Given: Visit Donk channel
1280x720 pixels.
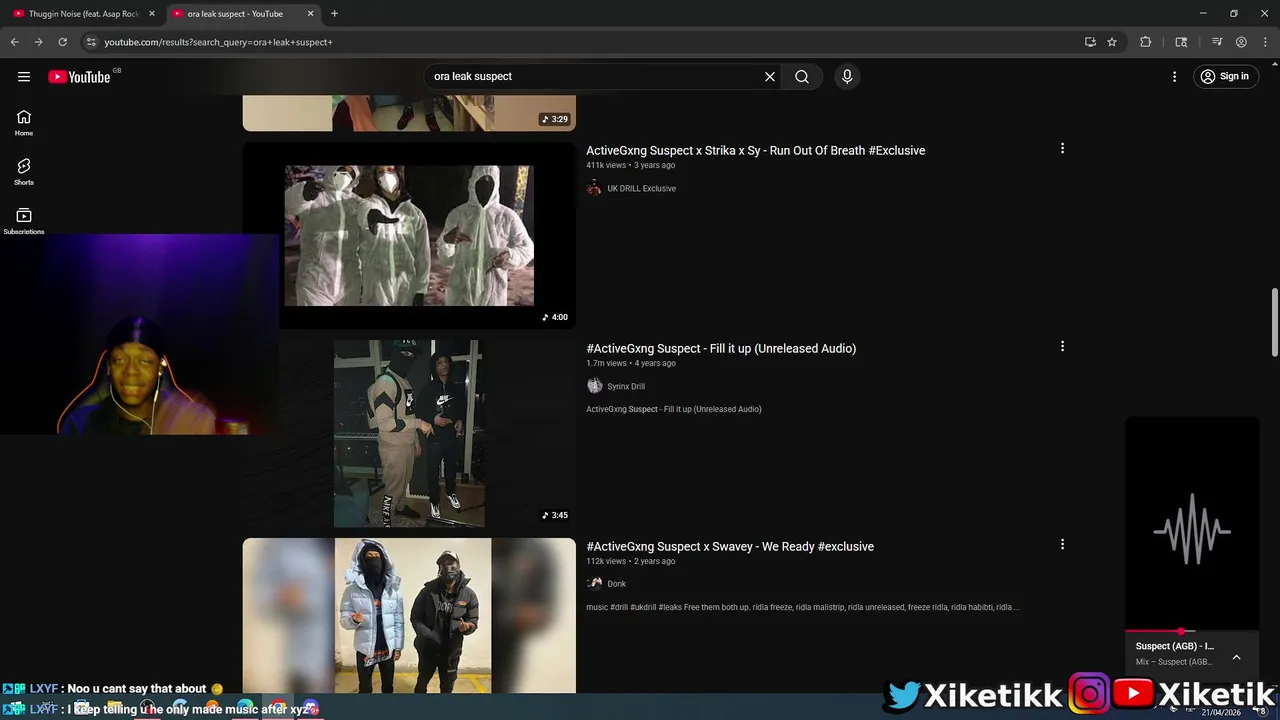Looking at the screenshot, I should tap(616, 584).
